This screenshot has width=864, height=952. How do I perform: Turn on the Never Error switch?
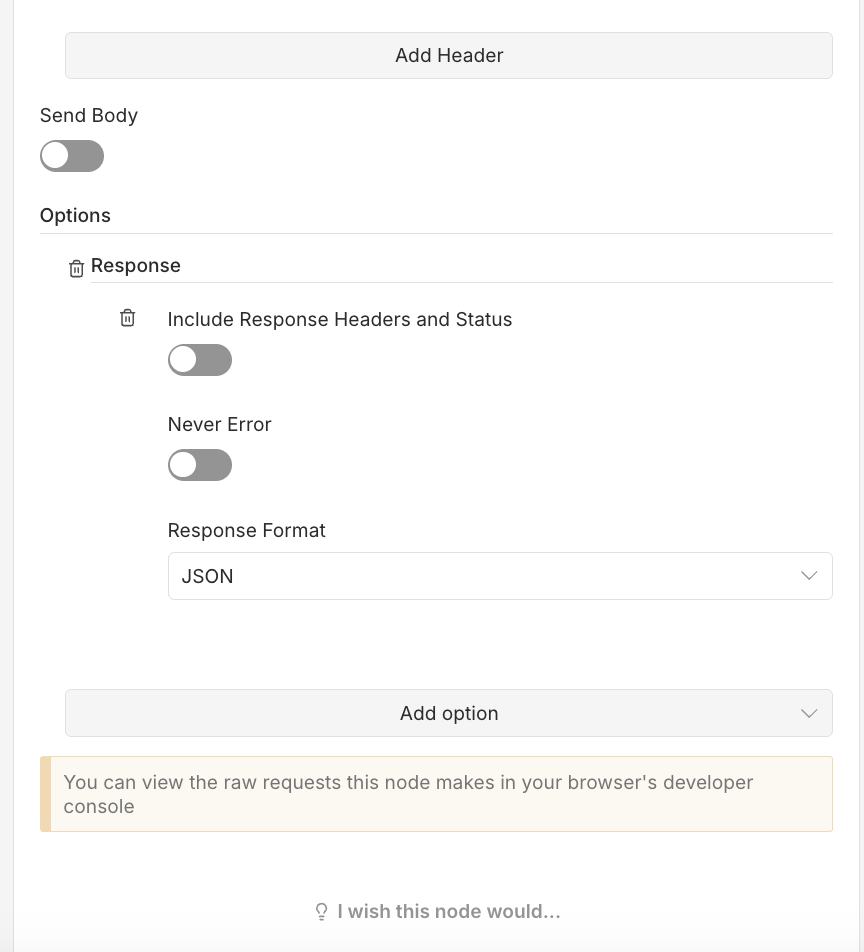(200, 465)
